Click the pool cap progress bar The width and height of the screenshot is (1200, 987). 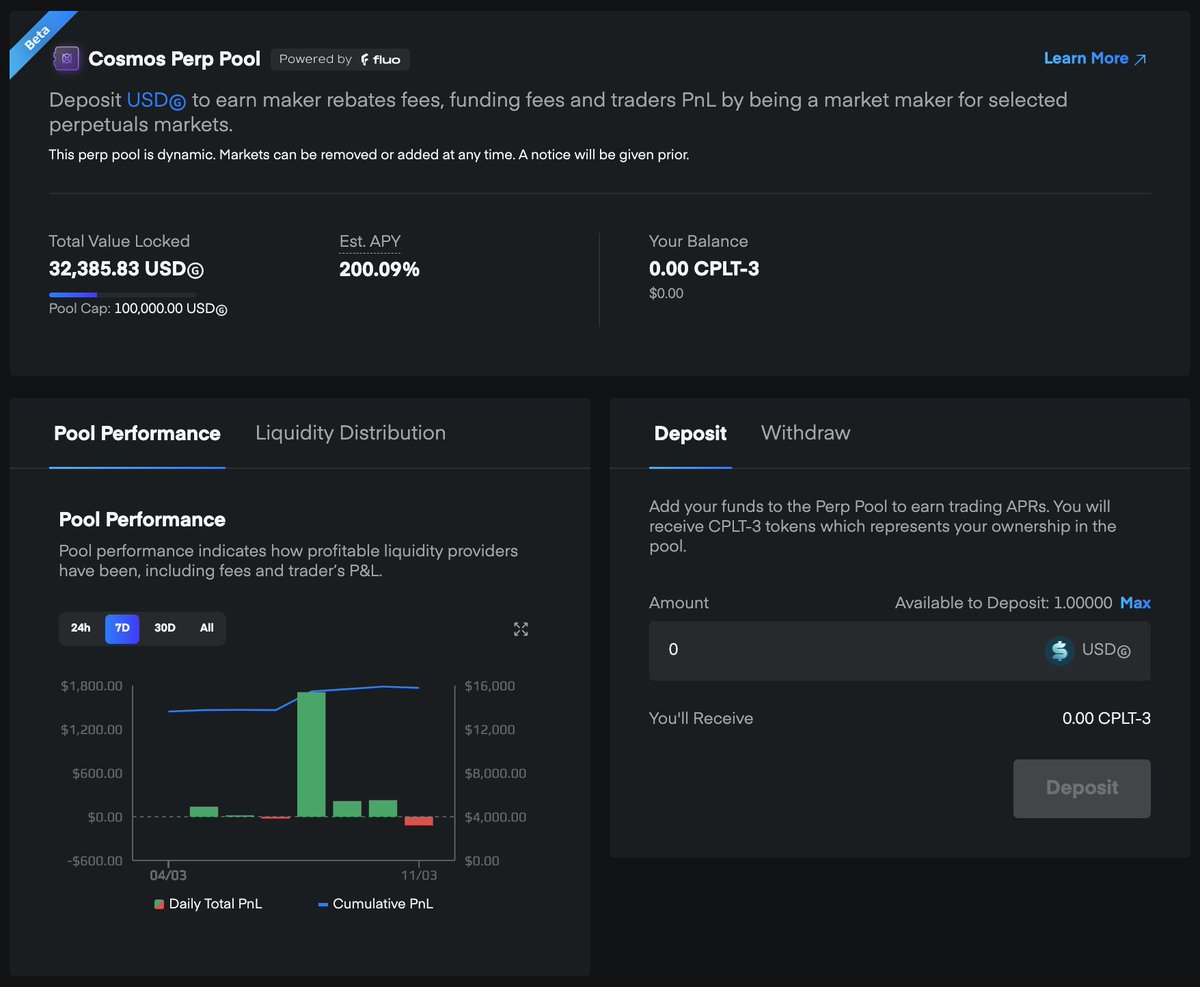[x=122, y=295]
